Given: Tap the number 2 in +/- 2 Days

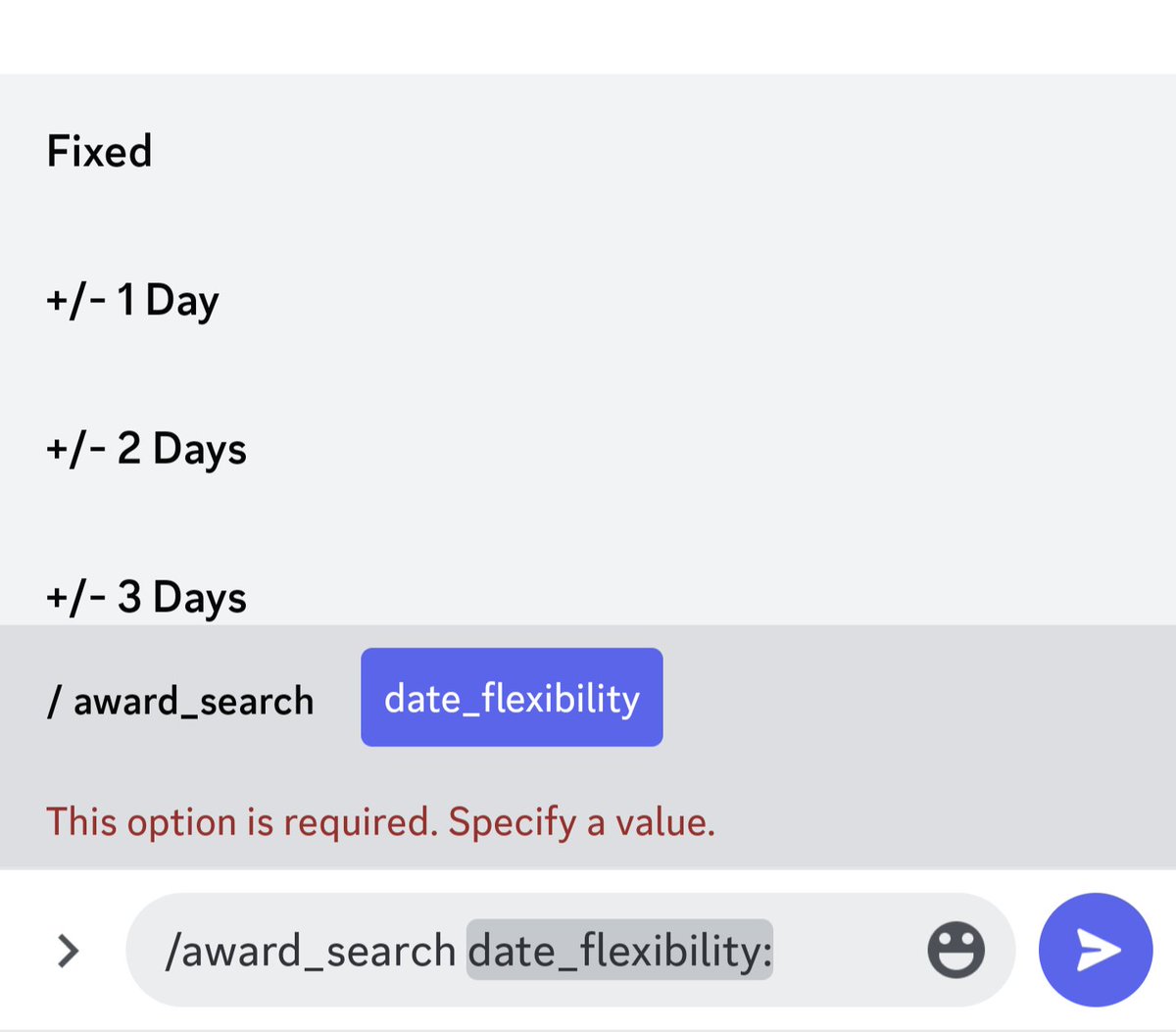Looking at the screenshot, I should coord(129,448).
